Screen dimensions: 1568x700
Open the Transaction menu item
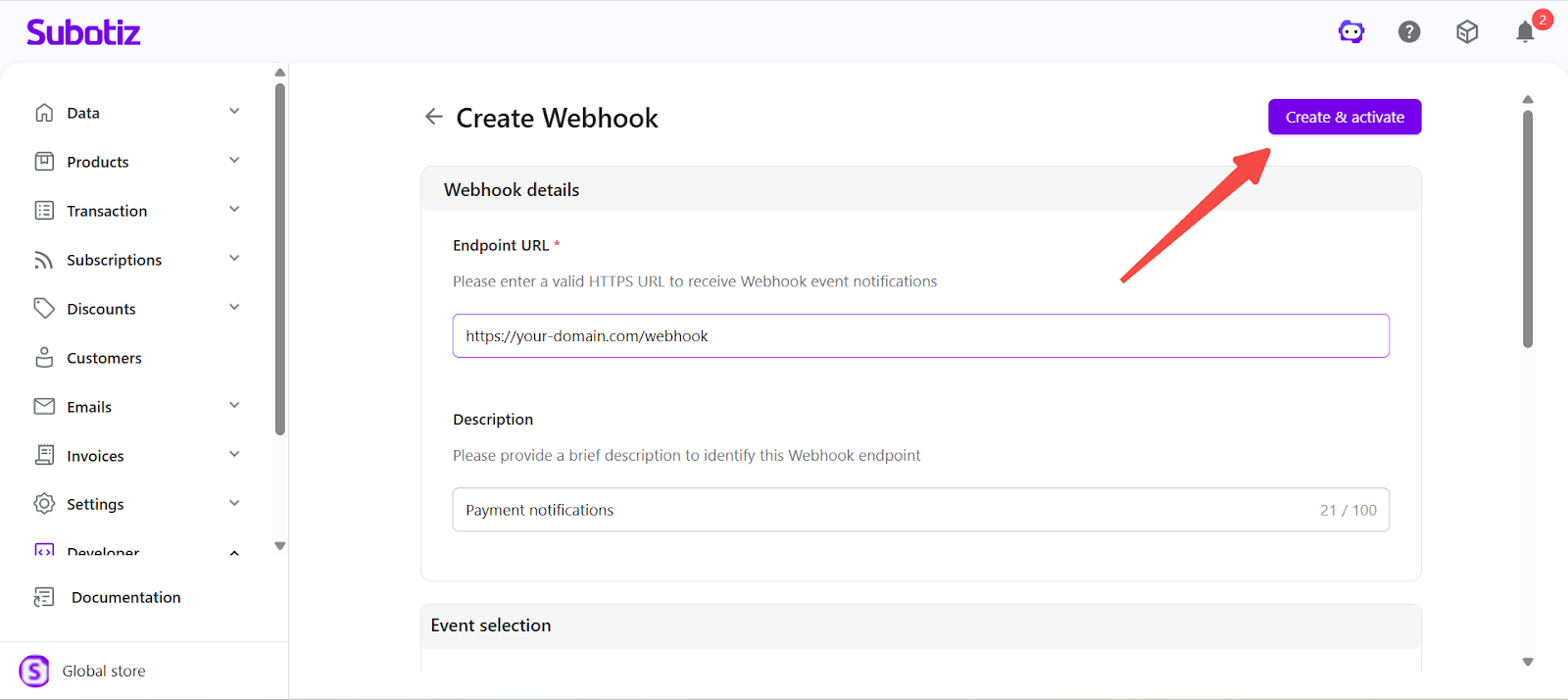(x=107, y=211)
